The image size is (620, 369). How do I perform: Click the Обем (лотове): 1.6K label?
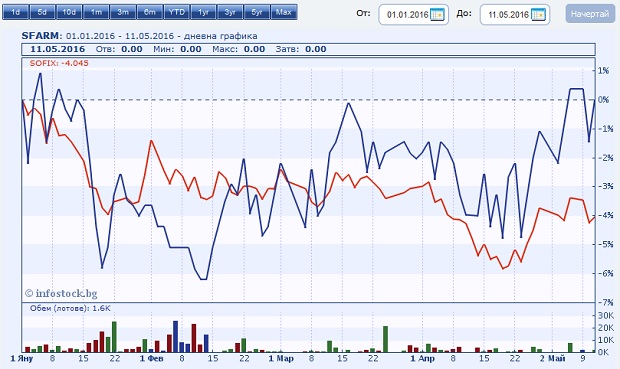pos(70,308)
